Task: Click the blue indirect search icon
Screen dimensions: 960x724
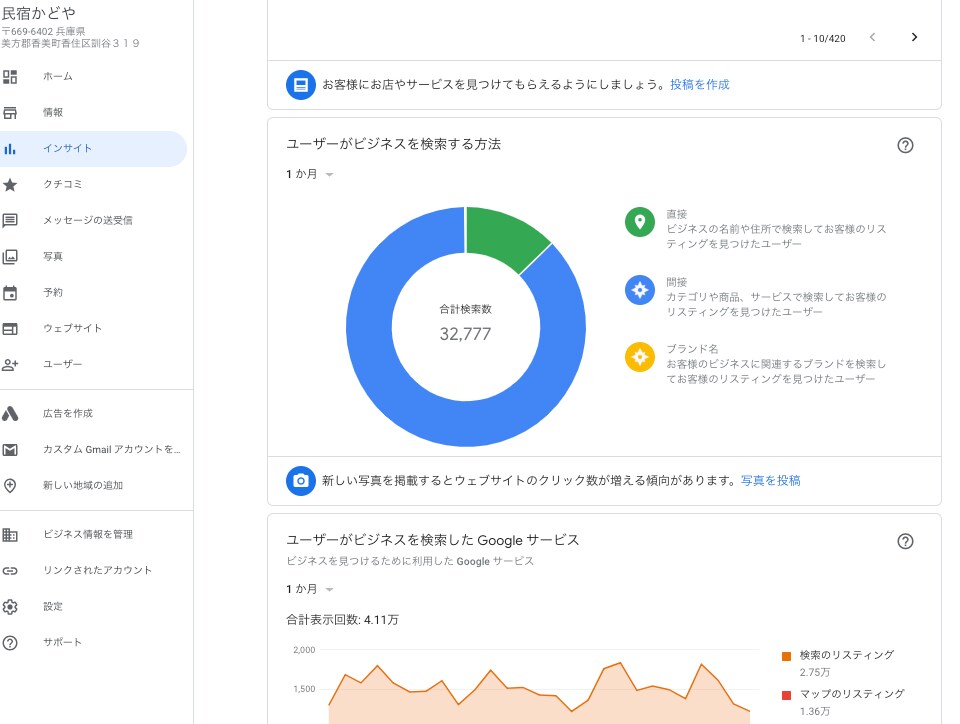Action: (x=640, y=289)
